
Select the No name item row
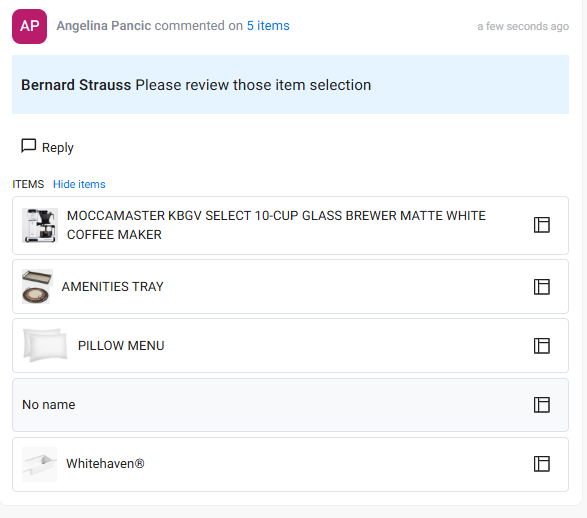[291, 405]
